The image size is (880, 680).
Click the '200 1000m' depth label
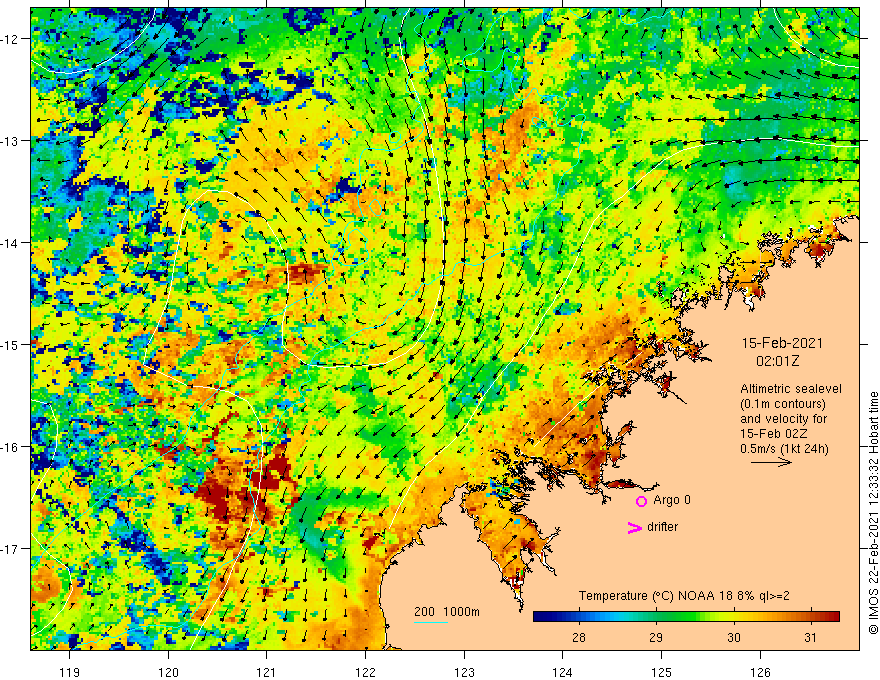coord(447,612)
